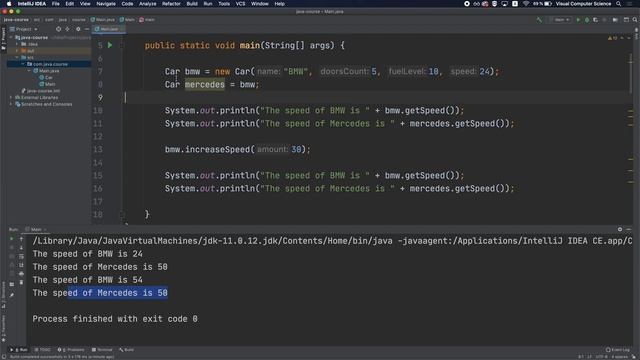Select the Main tab in Run panel

pyautogui.click(x=36, y=229)
